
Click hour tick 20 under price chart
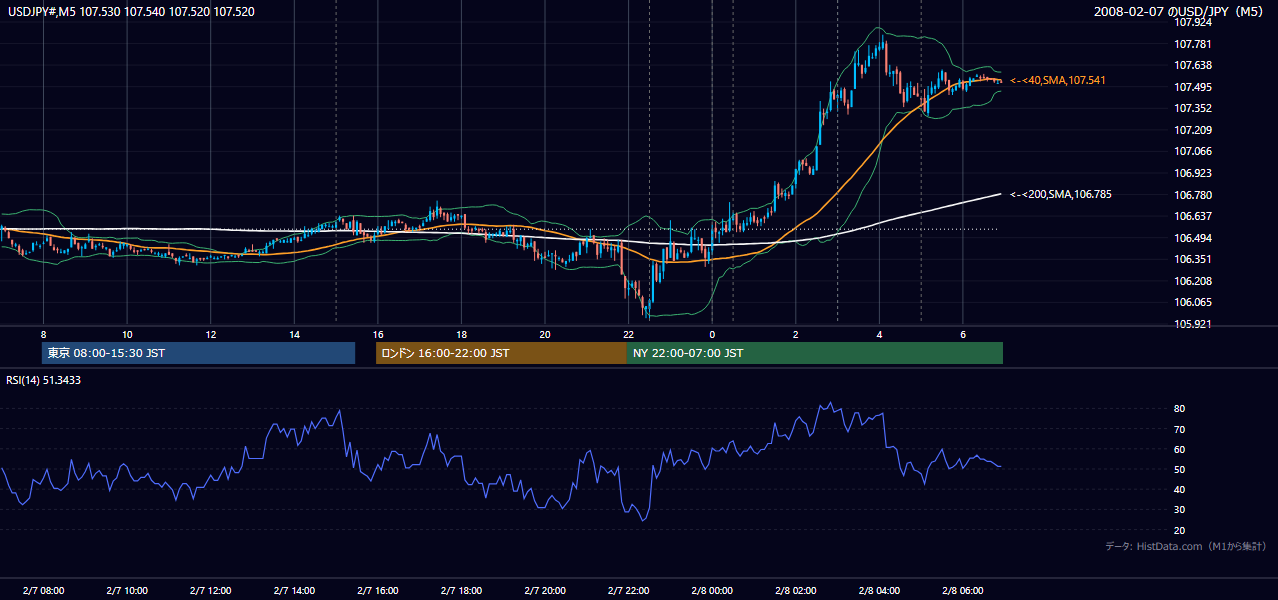click(x=545, y=335)
